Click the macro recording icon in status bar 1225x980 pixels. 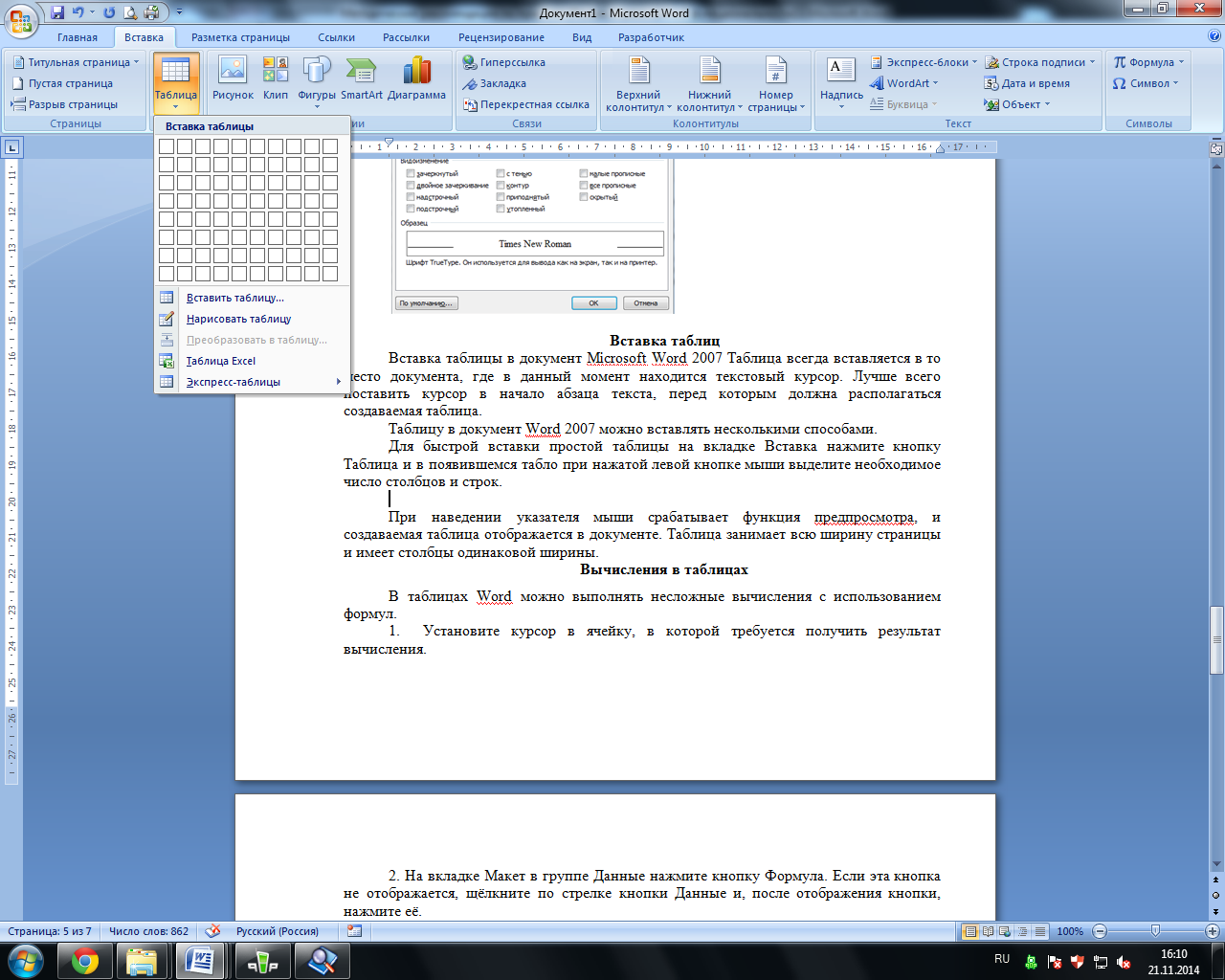(355, 931)
